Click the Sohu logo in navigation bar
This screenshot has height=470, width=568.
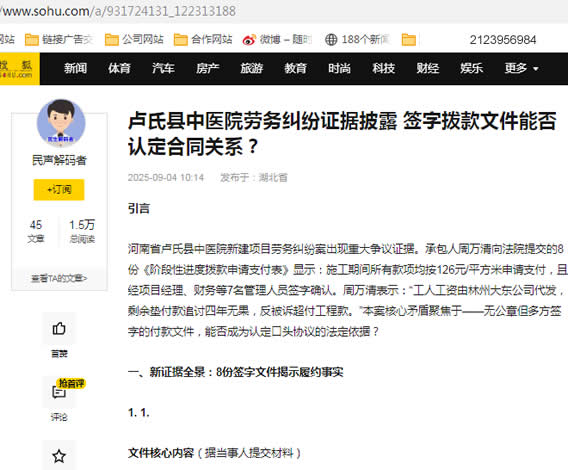pos(17,69)
